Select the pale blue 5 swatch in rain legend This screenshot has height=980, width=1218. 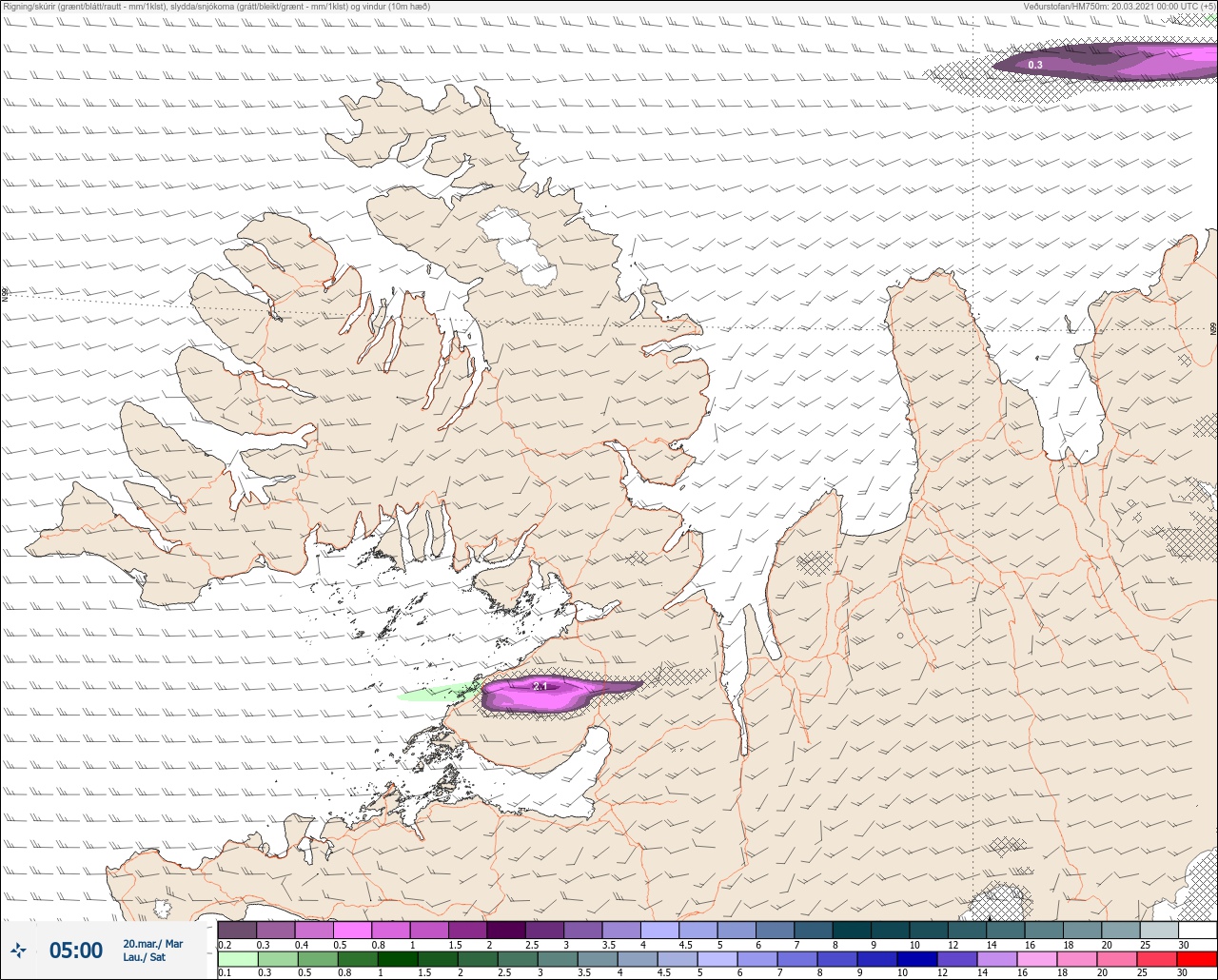pyautogui.click(x=717, y=958)
